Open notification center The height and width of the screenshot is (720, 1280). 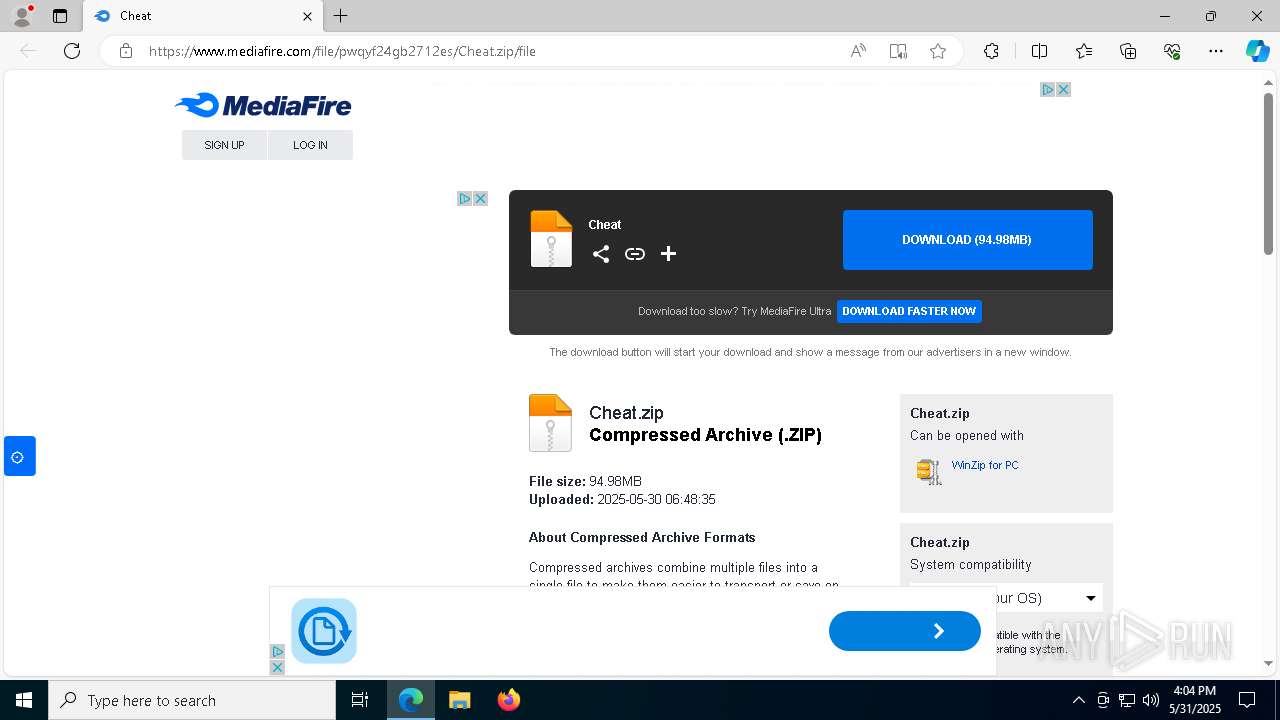[1247, 700]
